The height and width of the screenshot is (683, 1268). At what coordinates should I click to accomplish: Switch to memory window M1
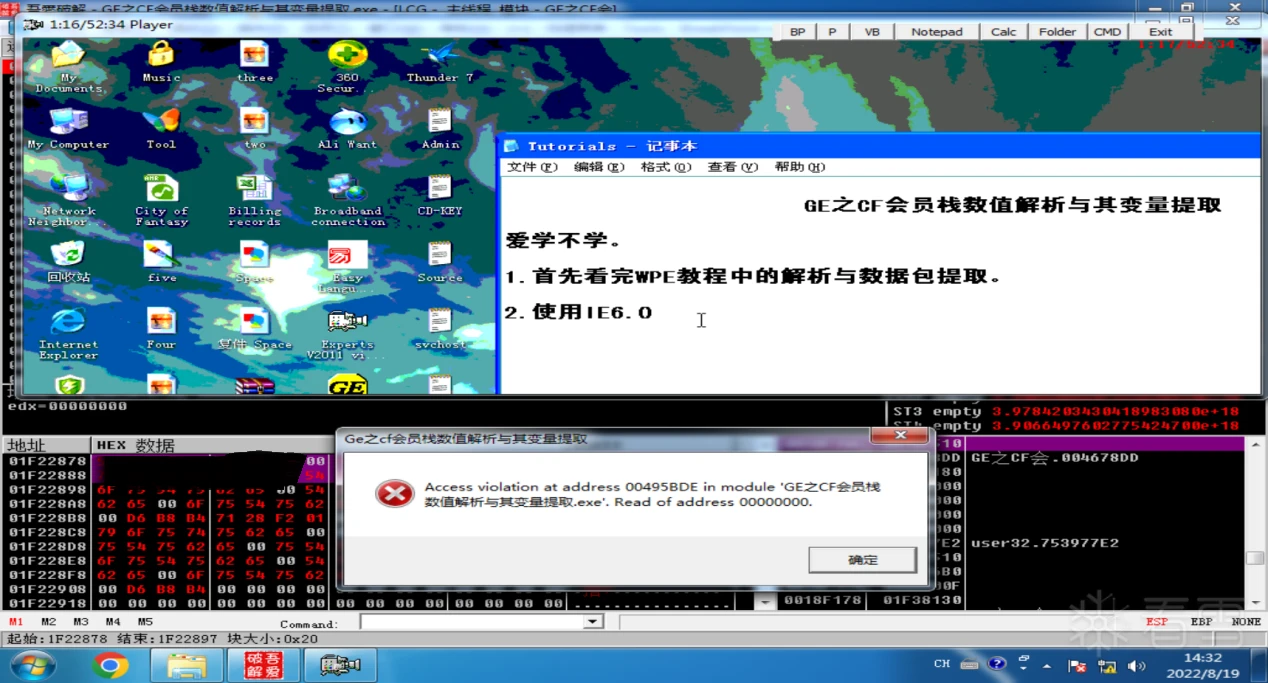point(16,622)
